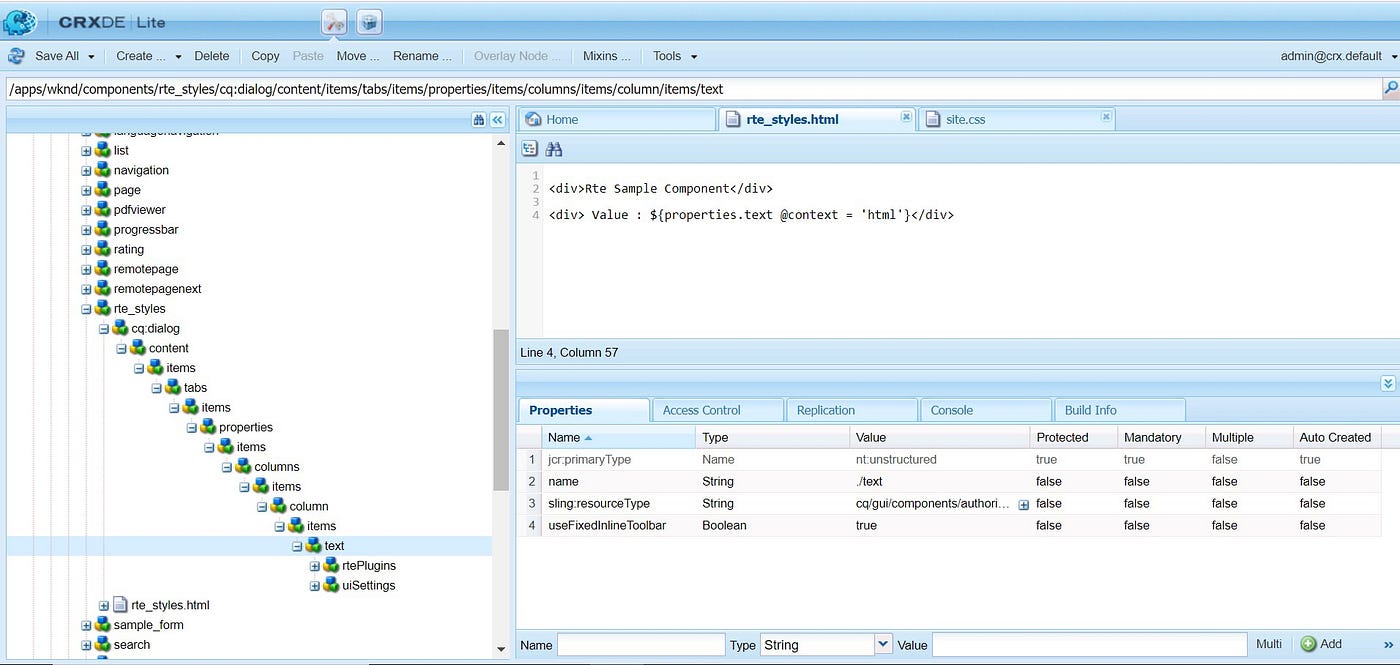Click the repository path address field
The height and width of the screenshot is (665, 1400).
693,89
